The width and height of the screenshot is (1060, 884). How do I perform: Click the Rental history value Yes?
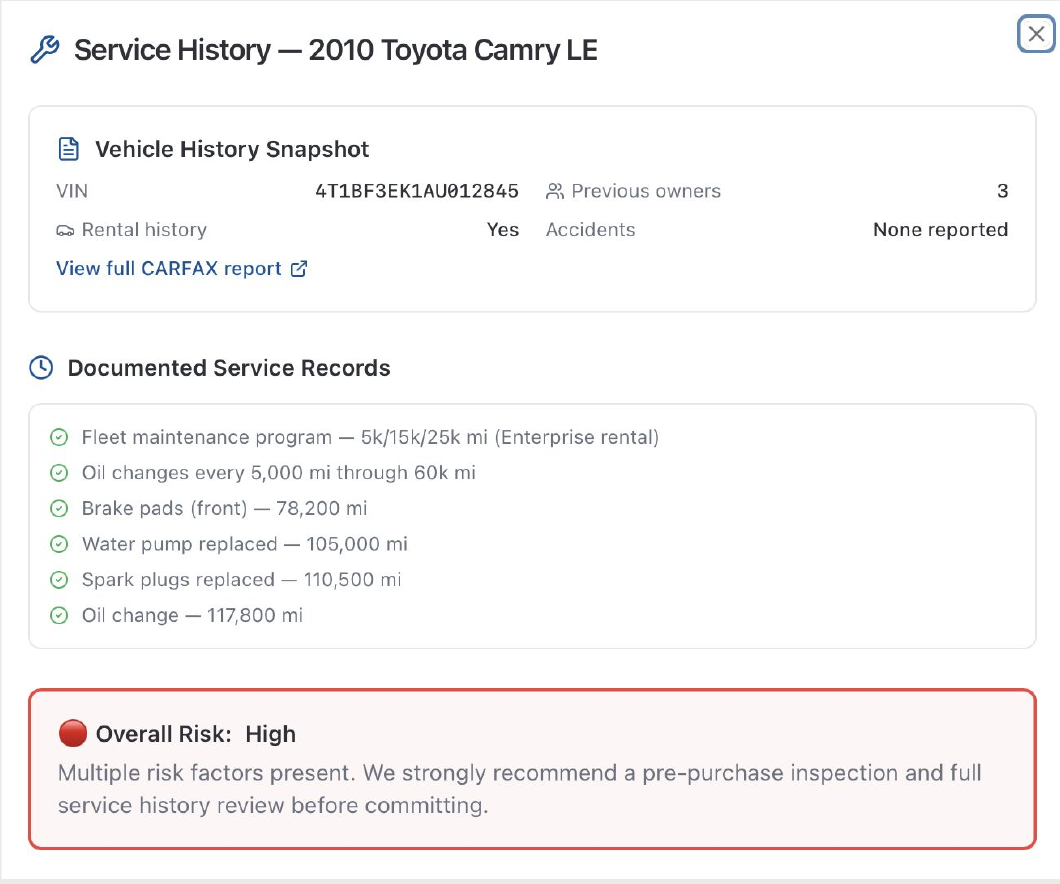point(503,230)
